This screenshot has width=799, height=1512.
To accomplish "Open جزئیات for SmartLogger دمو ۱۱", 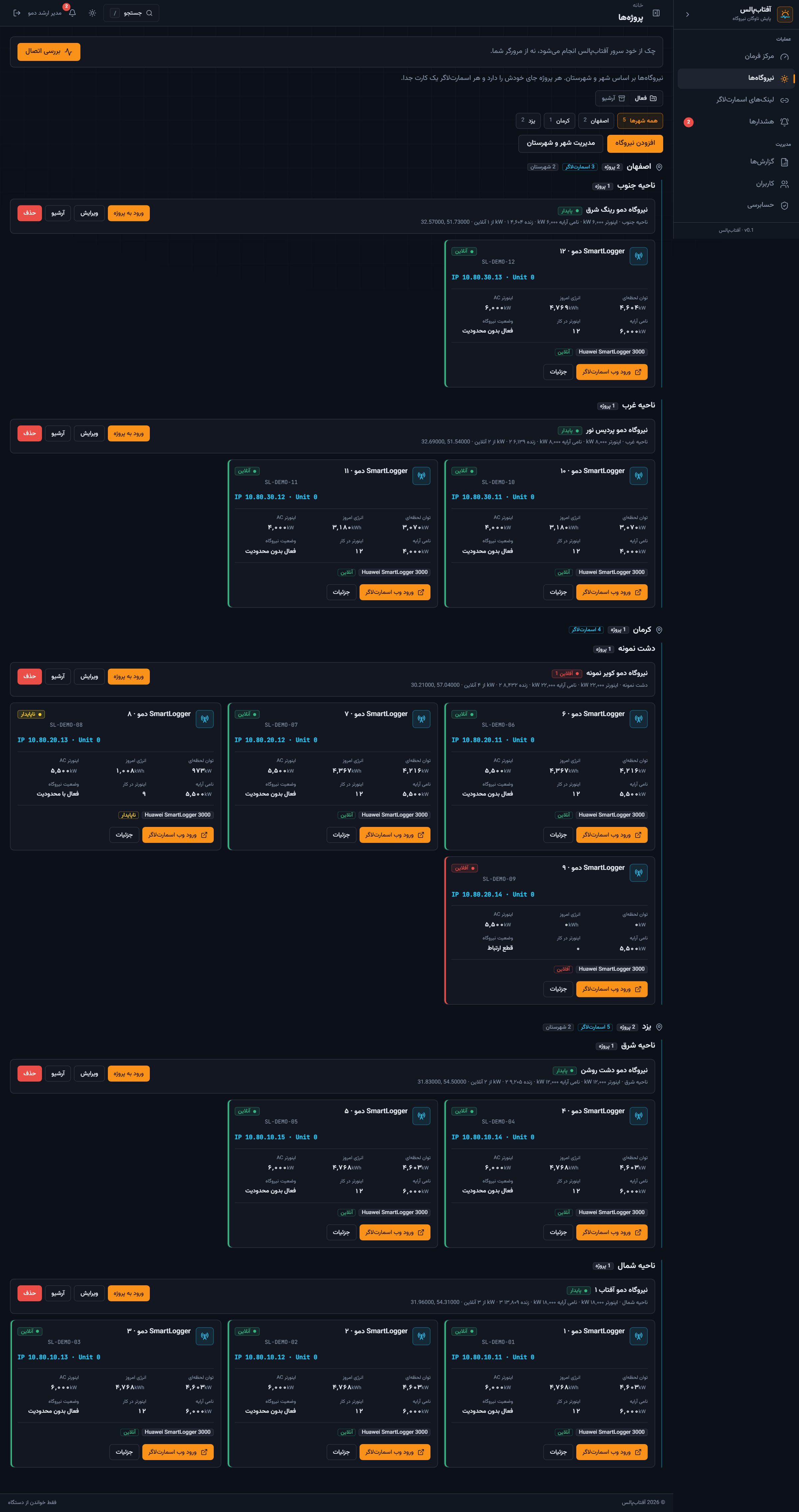I will coord(341,592).
